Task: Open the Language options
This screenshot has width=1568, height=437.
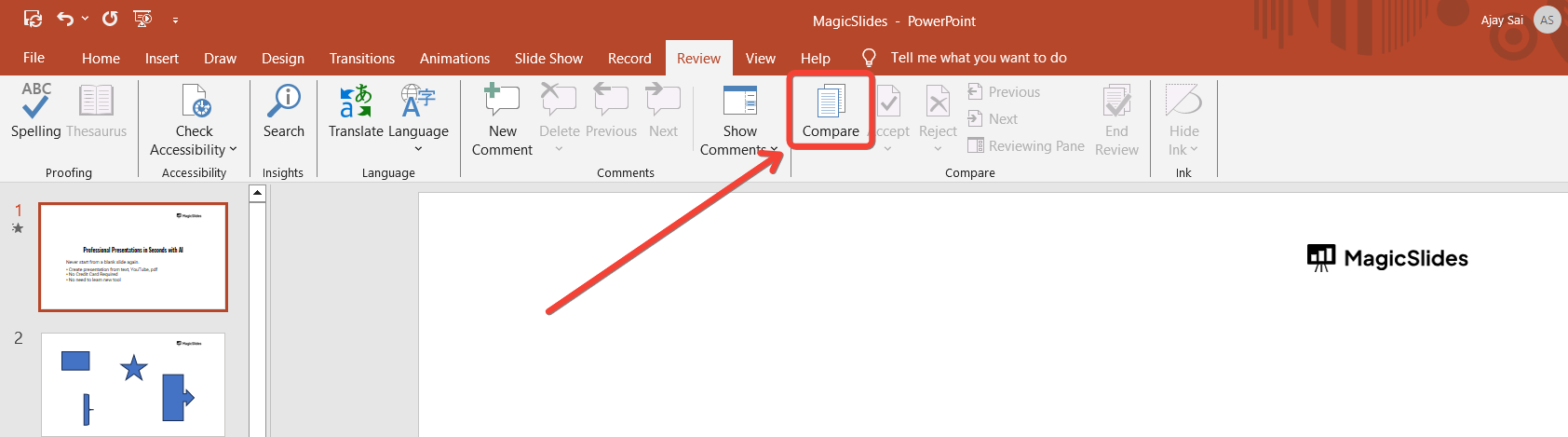Action: [x=418, y=119]
